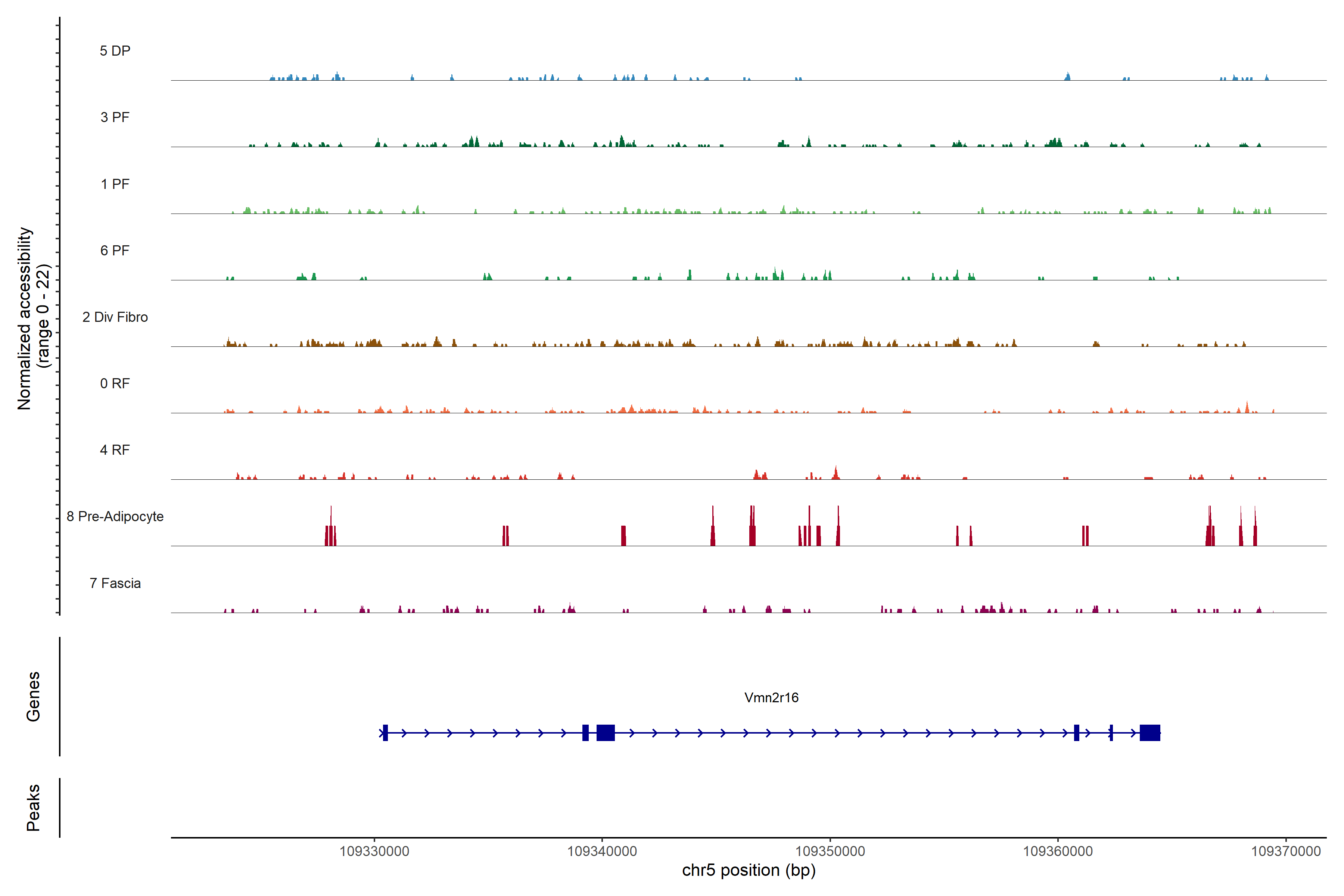Click the 109360000 axis tick label
The image size is (1344, 896).
1058,851
